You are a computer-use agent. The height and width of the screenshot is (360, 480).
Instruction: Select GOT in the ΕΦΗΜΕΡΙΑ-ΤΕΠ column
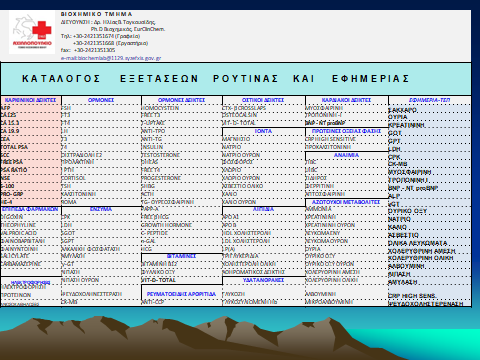pyautogui.click(x=395, y=133)
